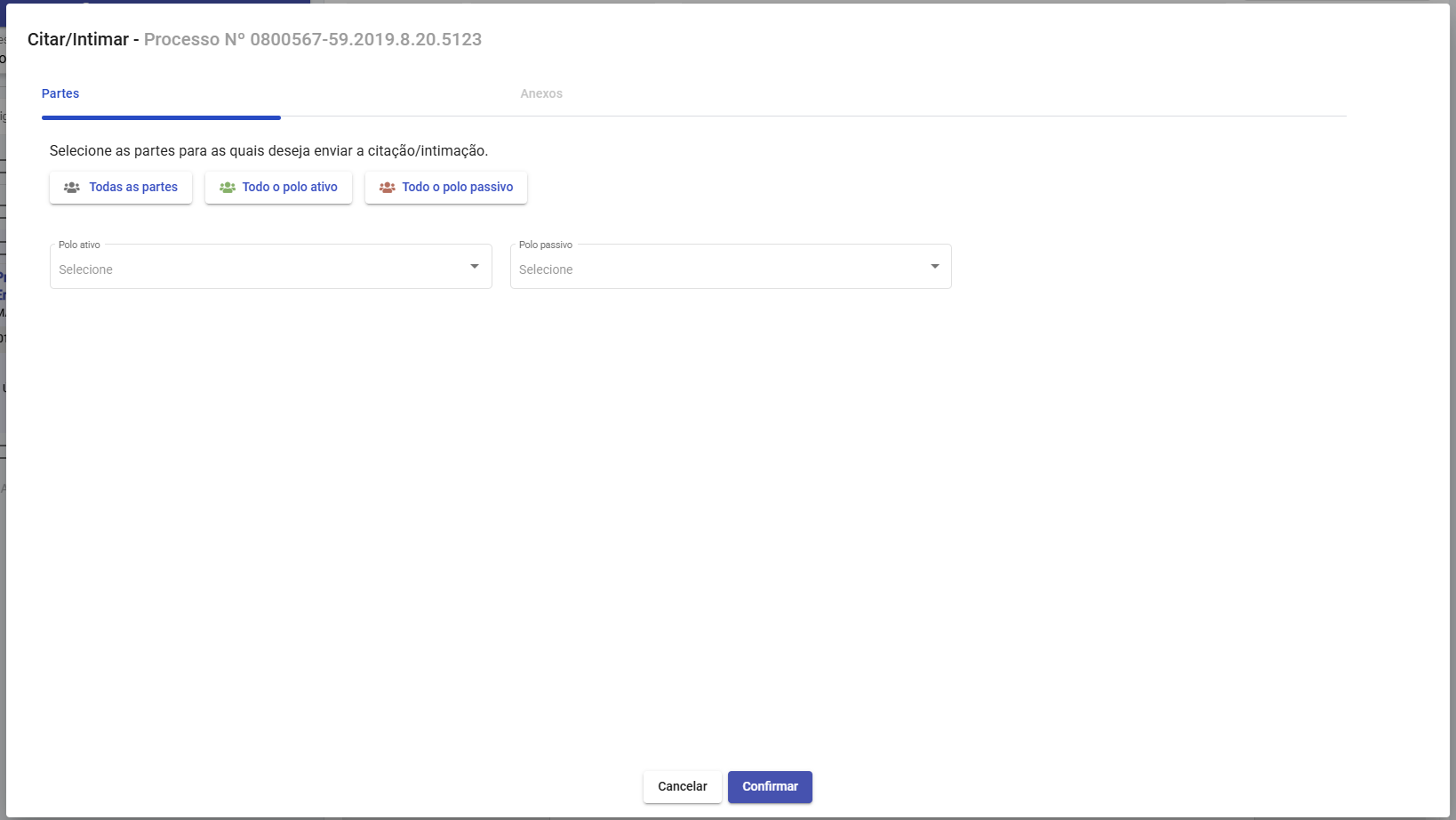Viewport: 1456px width, 820px height.
Task: Open the Polo ativo dropdown field
Action: pyautogui.click(x=271, y=267)
